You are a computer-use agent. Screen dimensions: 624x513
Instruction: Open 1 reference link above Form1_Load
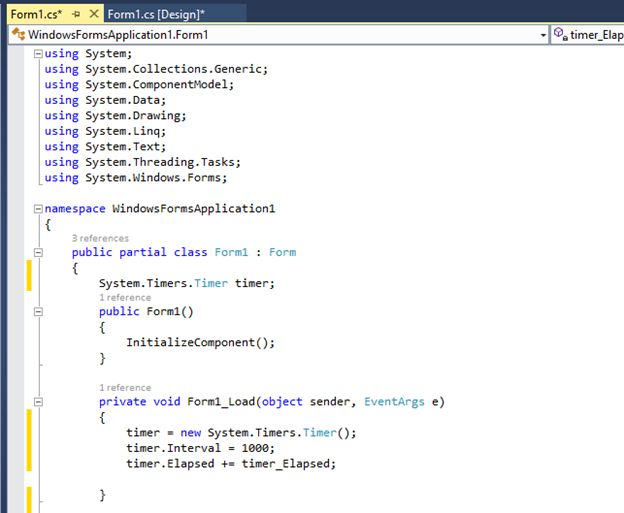(x=125, y=388)
